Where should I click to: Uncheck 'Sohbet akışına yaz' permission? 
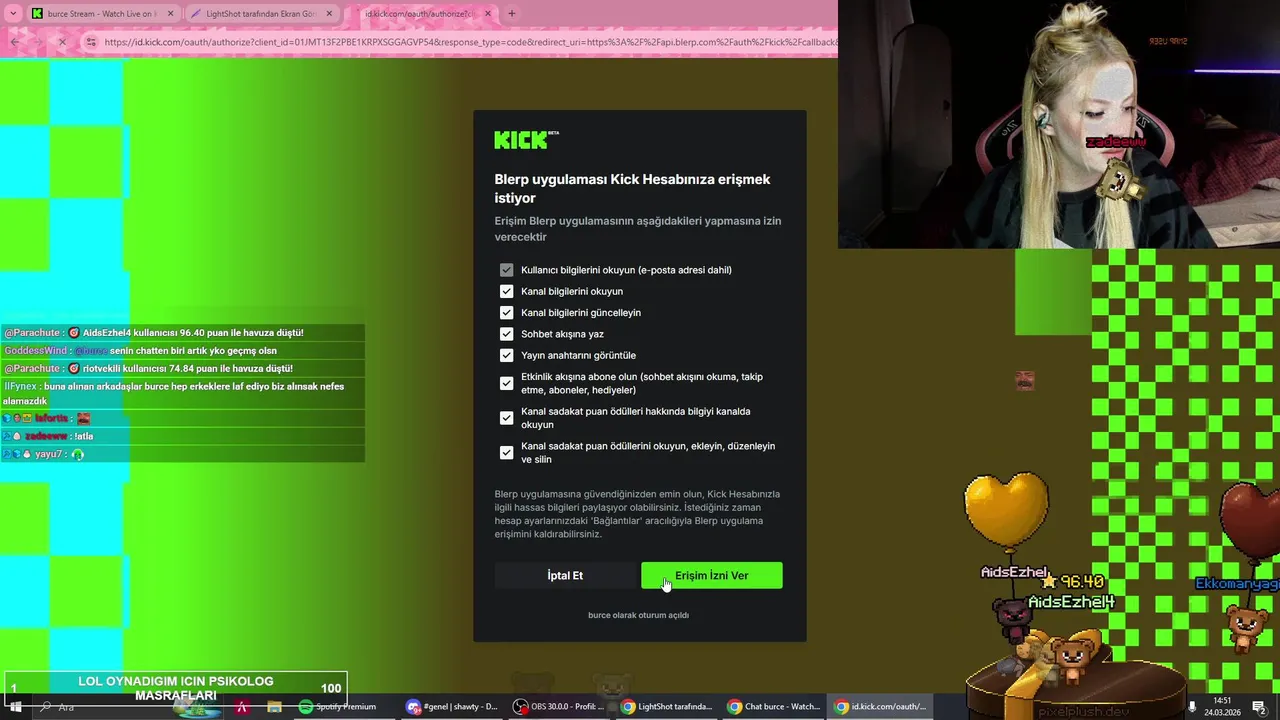click(x=506, y=334)
